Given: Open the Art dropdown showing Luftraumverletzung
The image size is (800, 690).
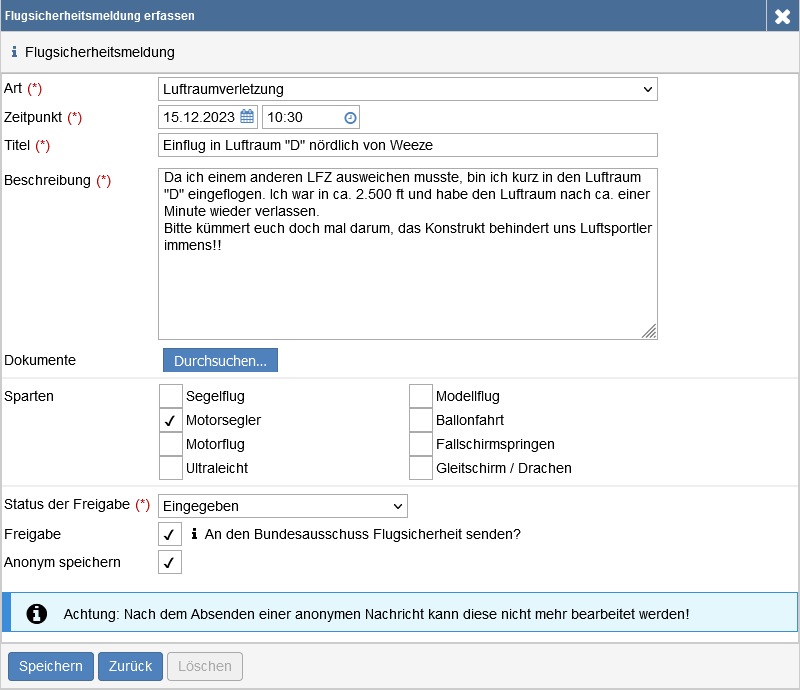Looking at the screenshot, I should [x=408, y=90].
